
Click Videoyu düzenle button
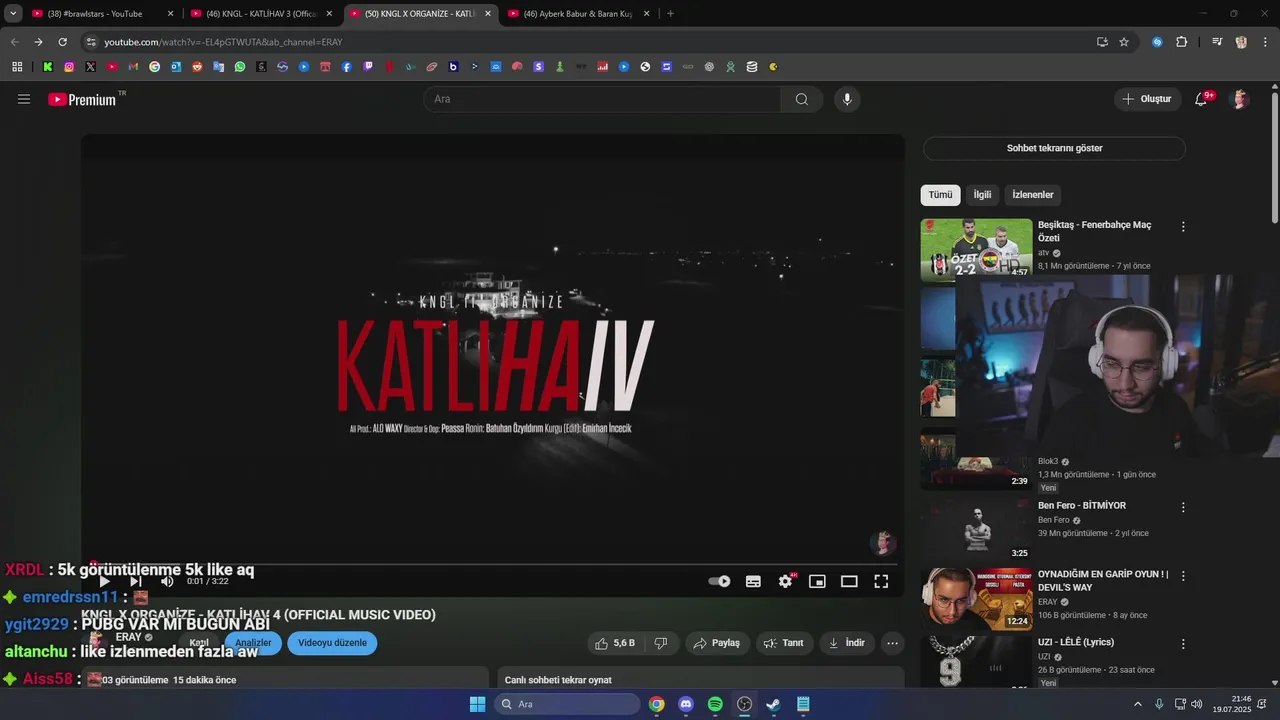click(x=332, y=643)
